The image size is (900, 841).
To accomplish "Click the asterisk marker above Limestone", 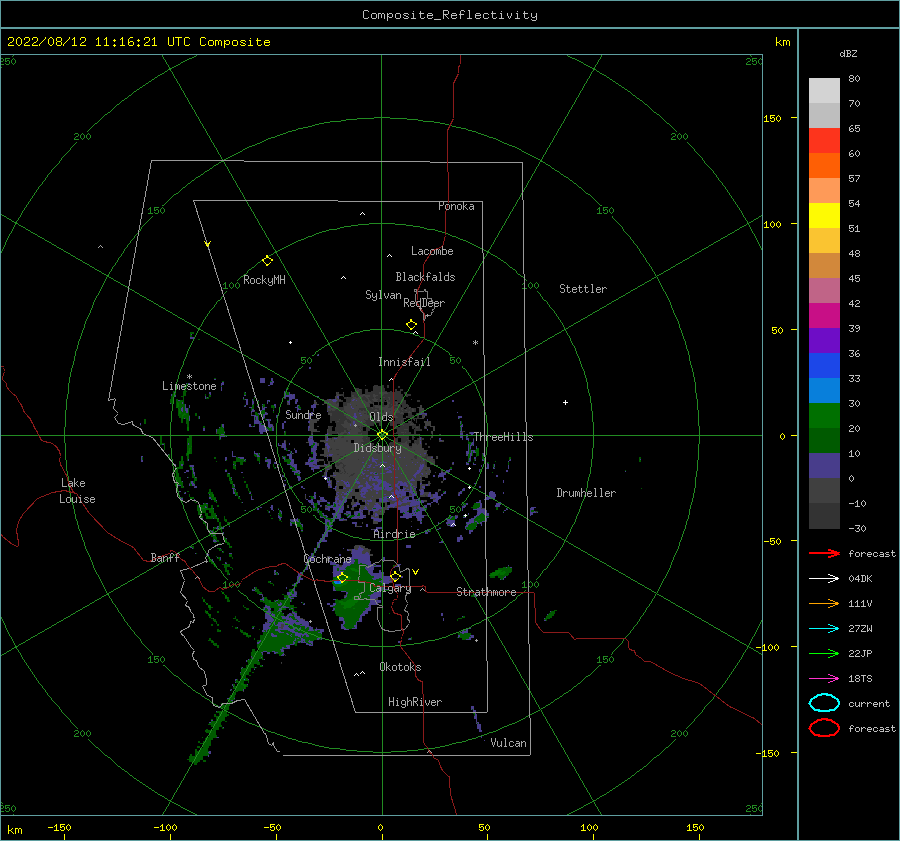I will [189, 377].
